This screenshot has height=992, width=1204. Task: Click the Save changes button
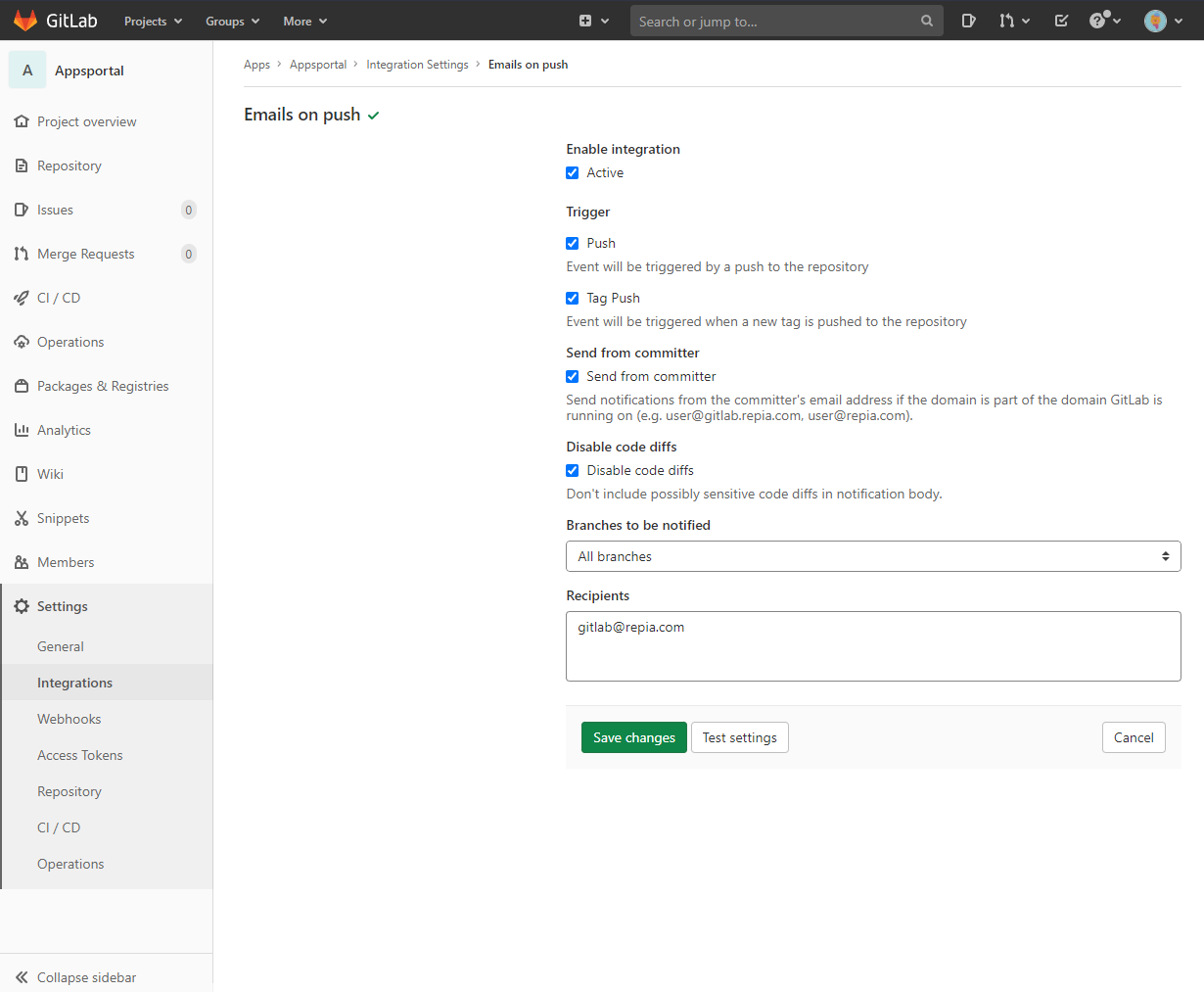click(633, 737)
